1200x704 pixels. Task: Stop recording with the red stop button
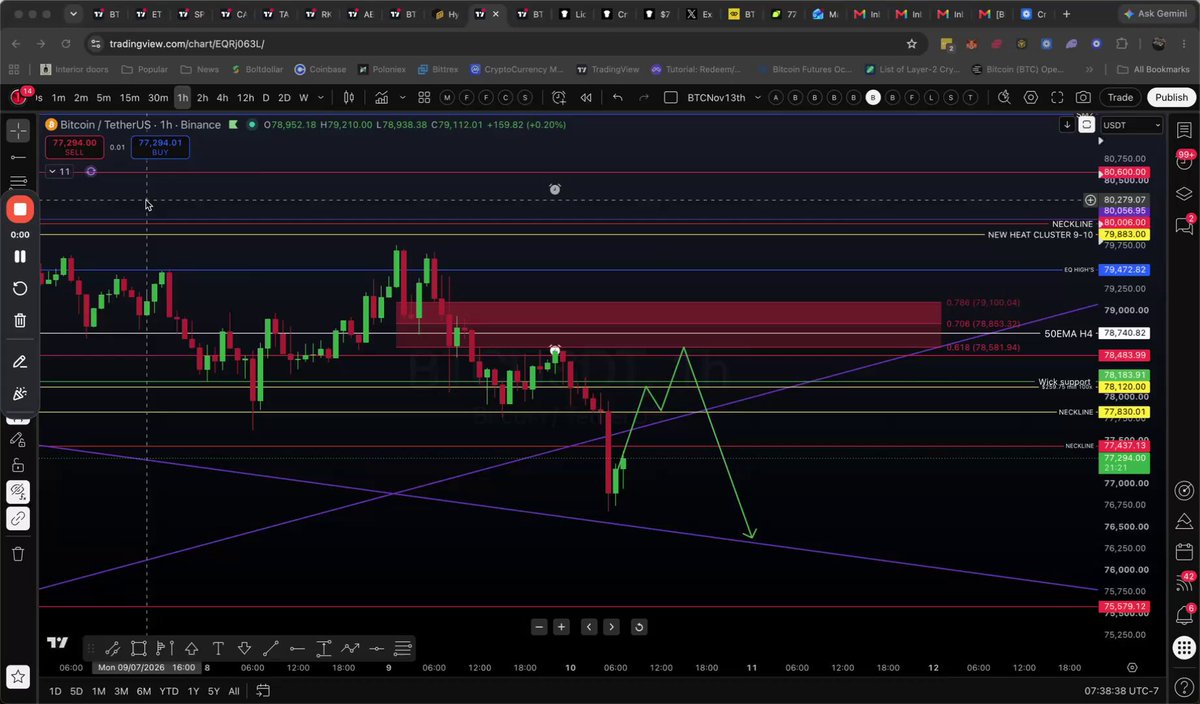click(19, 209)
